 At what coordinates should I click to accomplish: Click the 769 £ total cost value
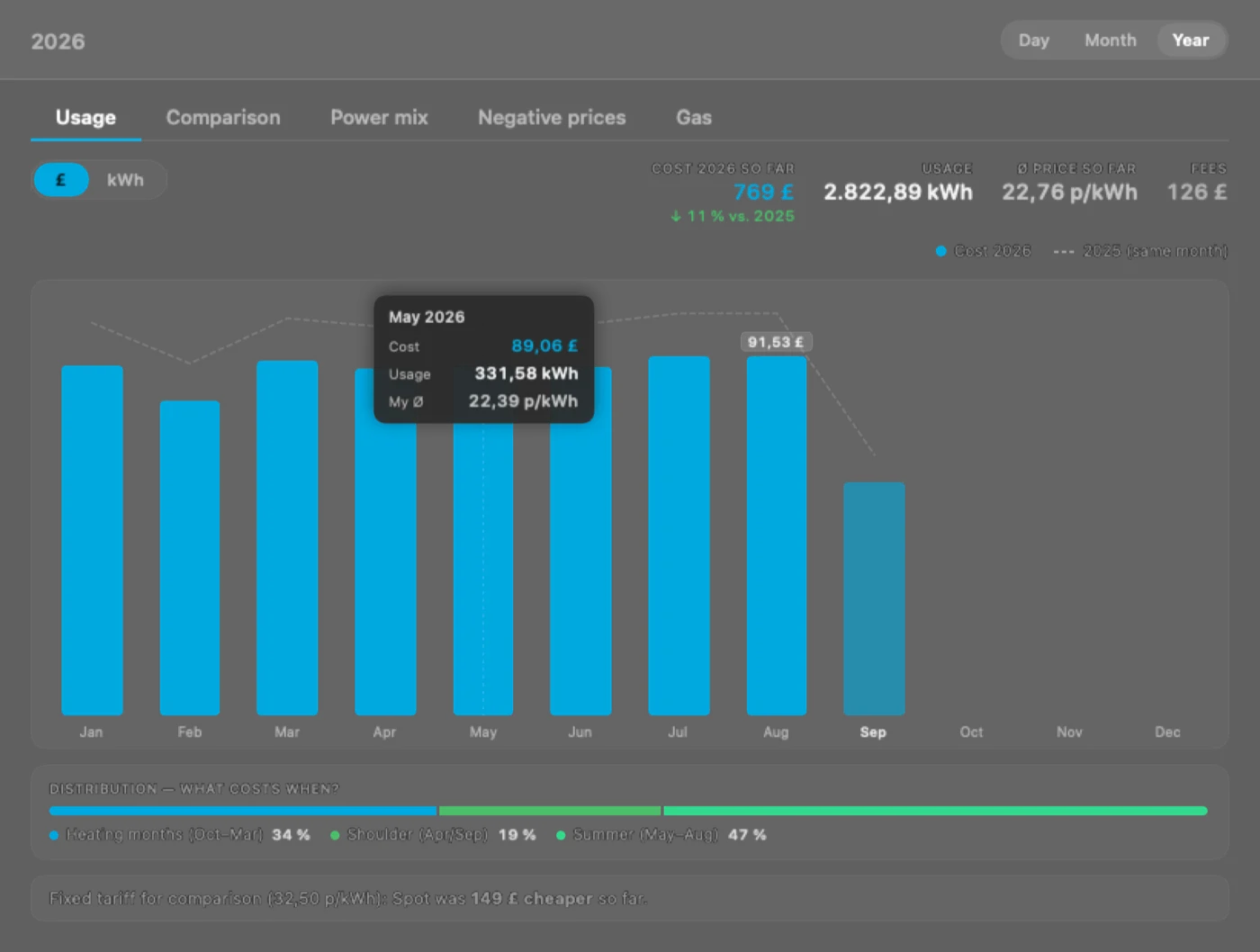[x=763, y=192]
